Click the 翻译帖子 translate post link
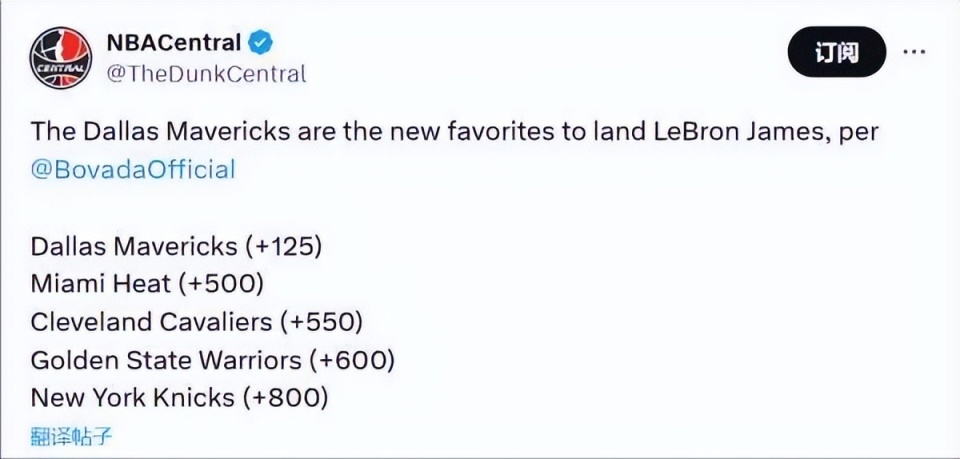This screenshot has width=960, height=459. click(71, 437)
